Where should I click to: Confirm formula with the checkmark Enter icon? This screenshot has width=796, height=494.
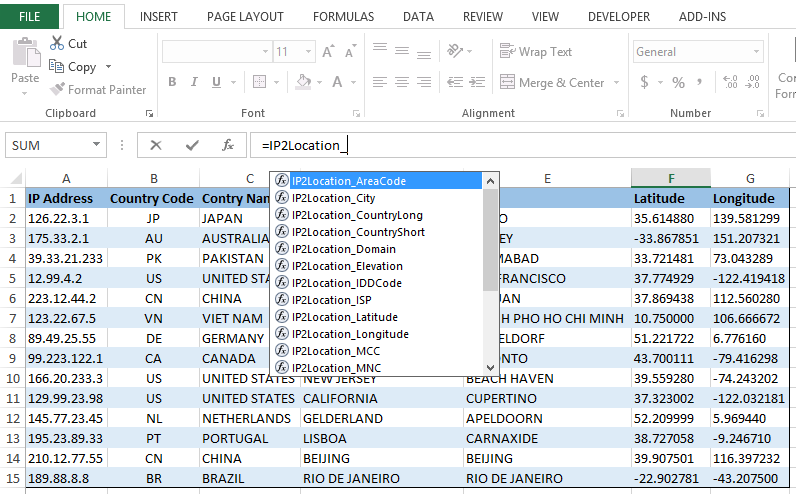[191, 146]
